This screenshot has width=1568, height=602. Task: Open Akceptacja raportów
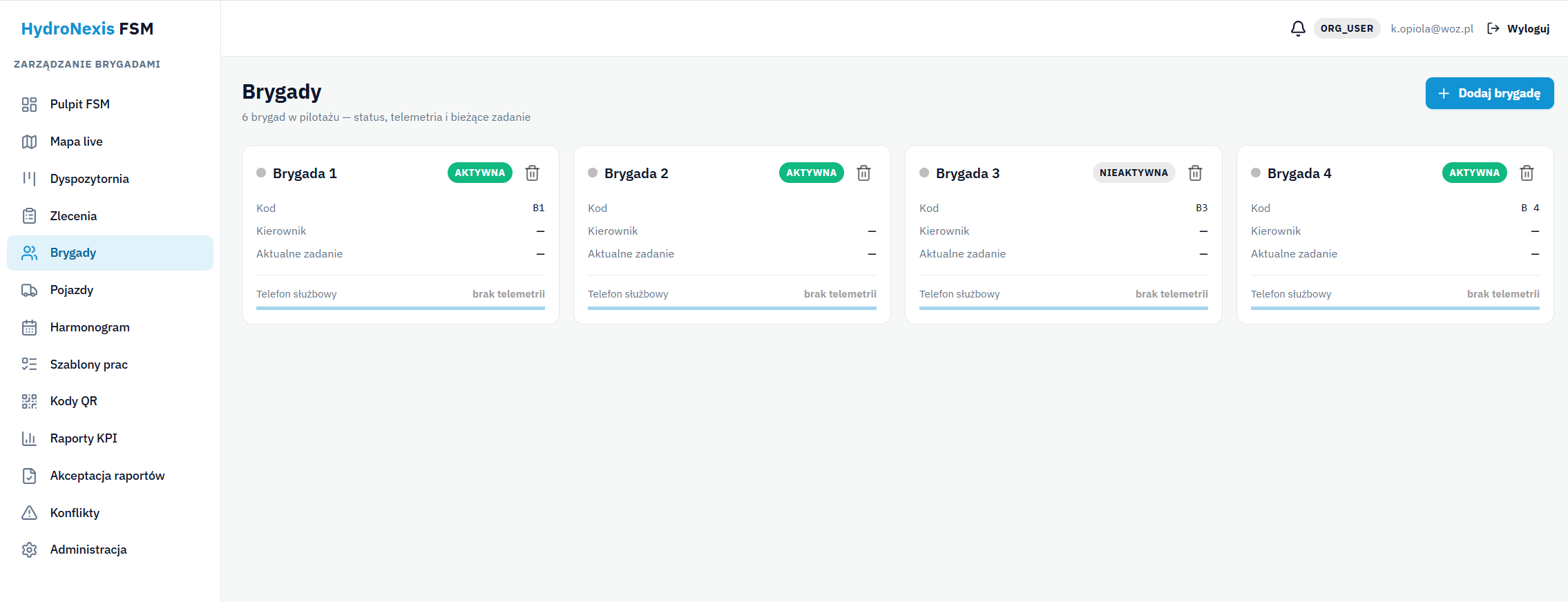[x=110, y=476]
